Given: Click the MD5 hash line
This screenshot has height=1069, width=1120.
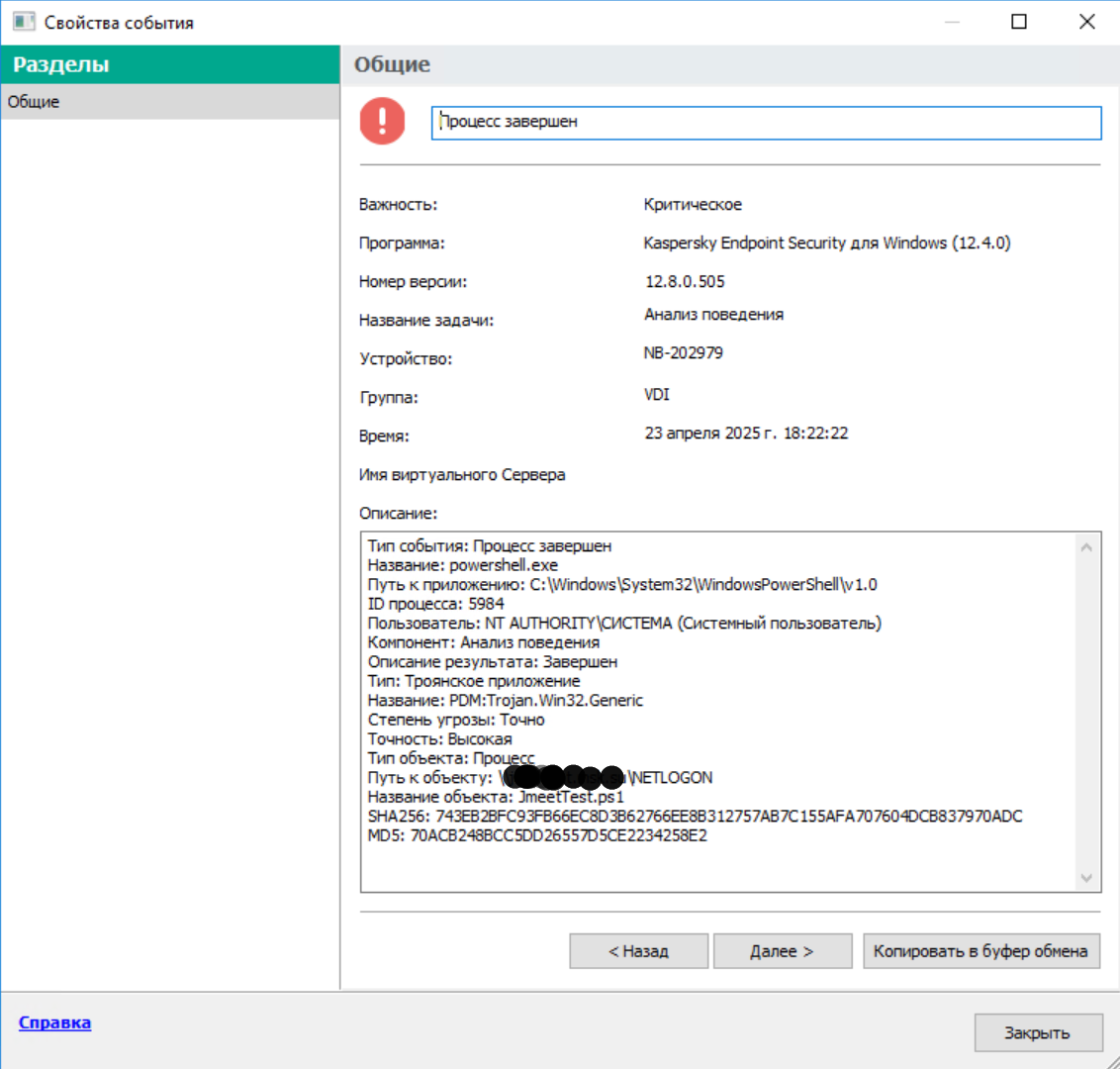Looking at the screenshot, I should (537, 835).
